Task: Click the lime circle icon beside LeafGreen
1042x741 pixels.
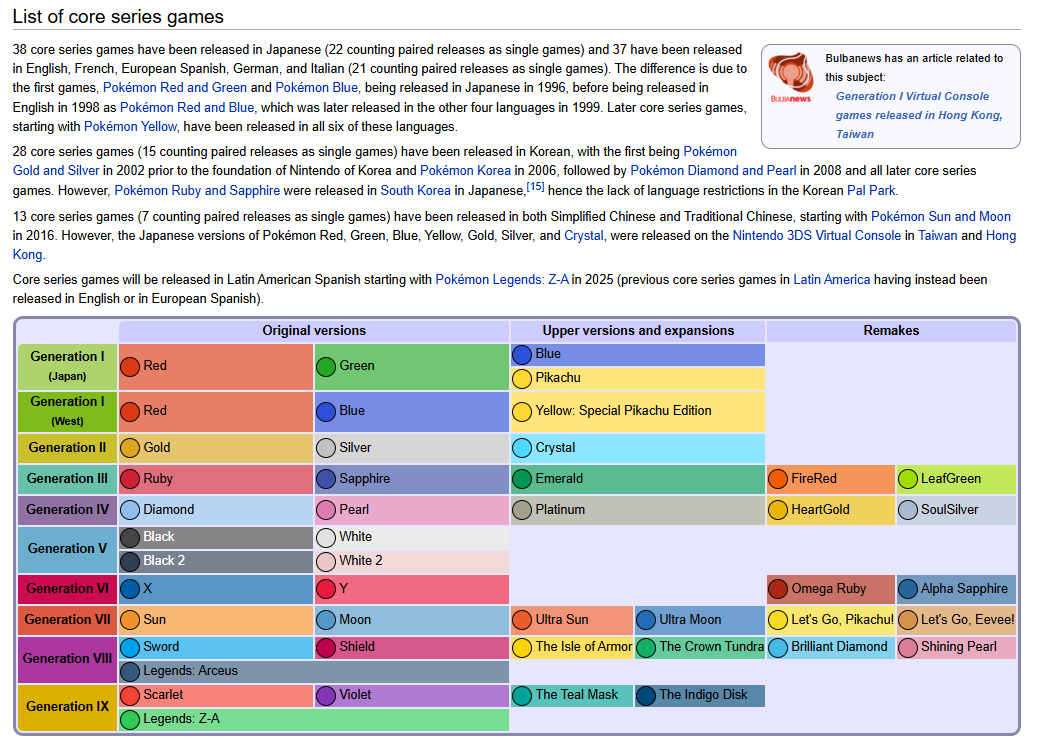Action: [x=907, y=479]
